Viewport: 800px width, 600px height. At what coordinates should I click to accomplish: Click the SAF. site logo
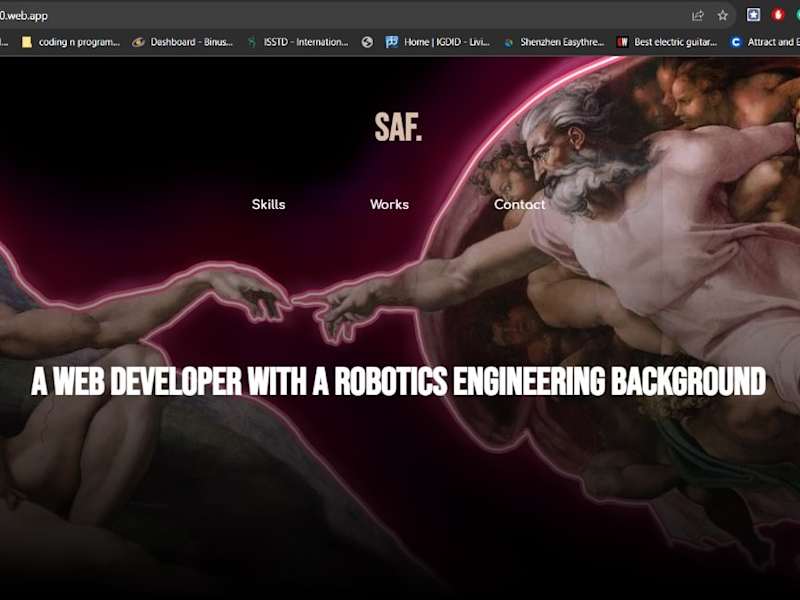(398, 127)
